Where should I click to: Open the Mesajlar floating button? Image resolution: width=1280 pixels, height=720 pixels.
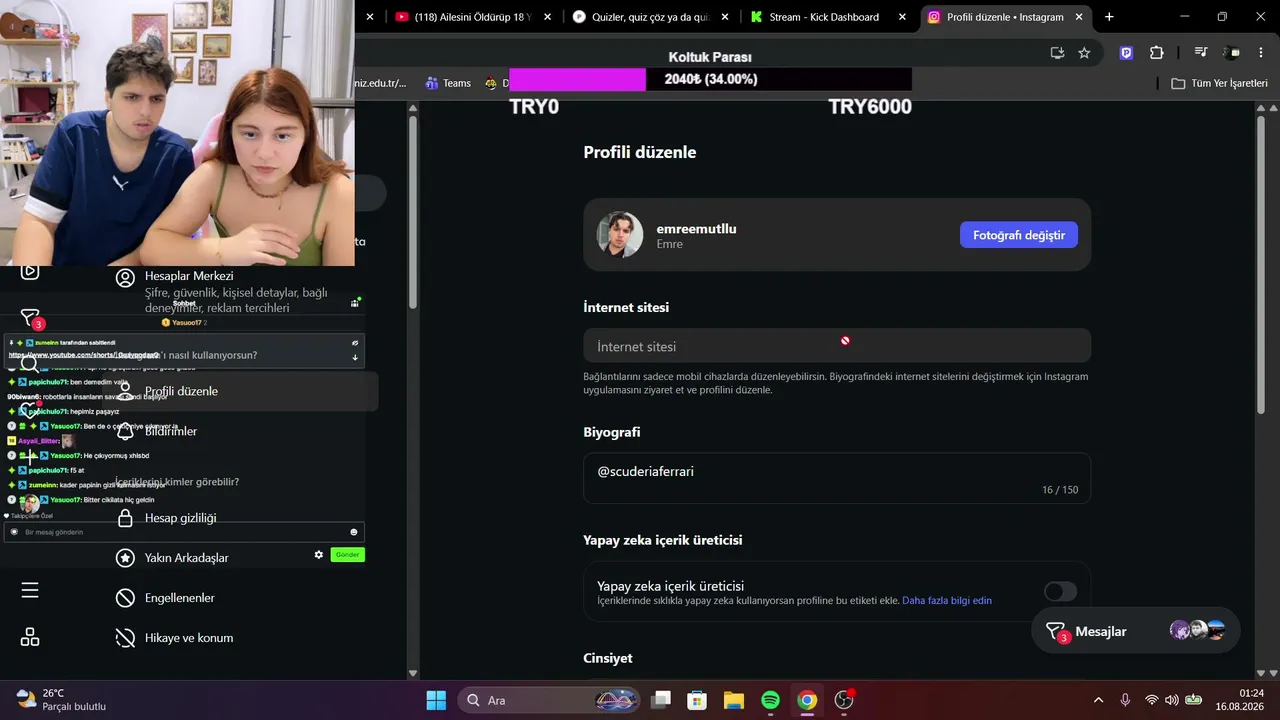pyautogui.click(x=1136, y=631)
